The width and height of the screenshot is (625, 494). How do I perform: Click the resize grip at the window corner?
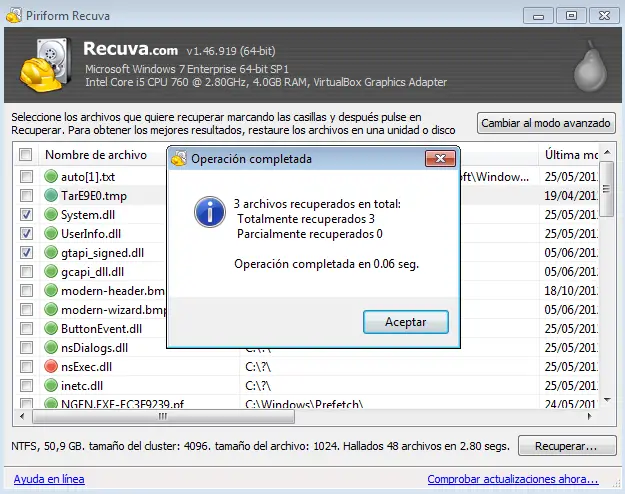[x=616, y=484]
